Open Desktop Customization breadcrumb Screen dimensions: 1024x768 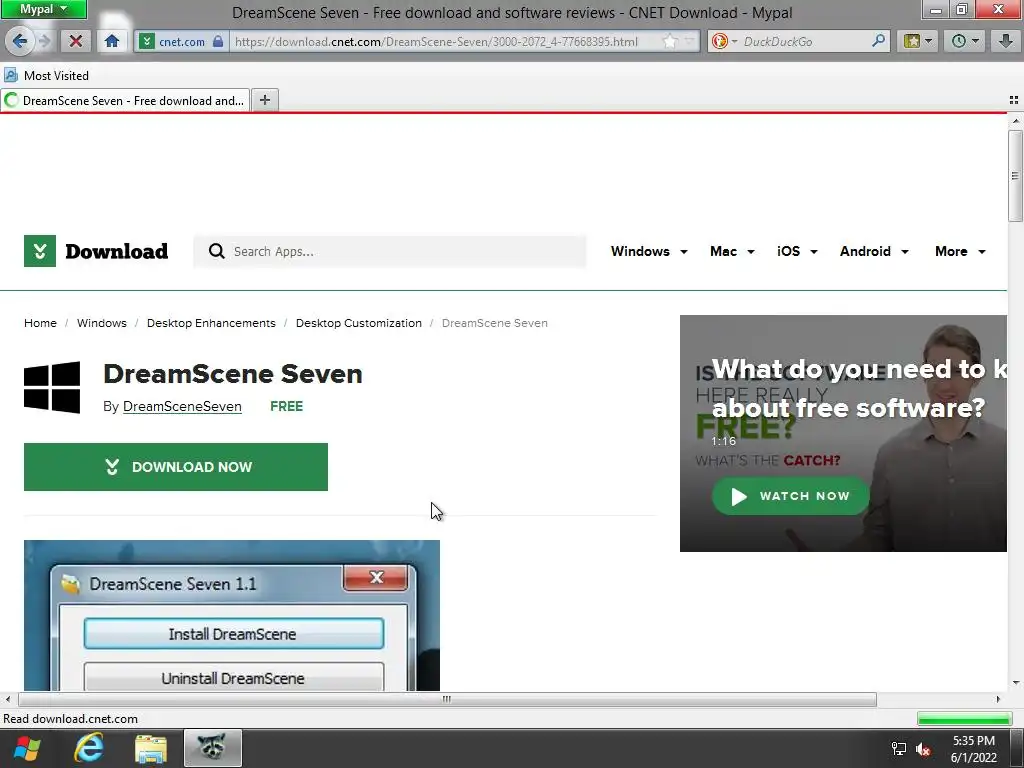click(x=359, y=323)
